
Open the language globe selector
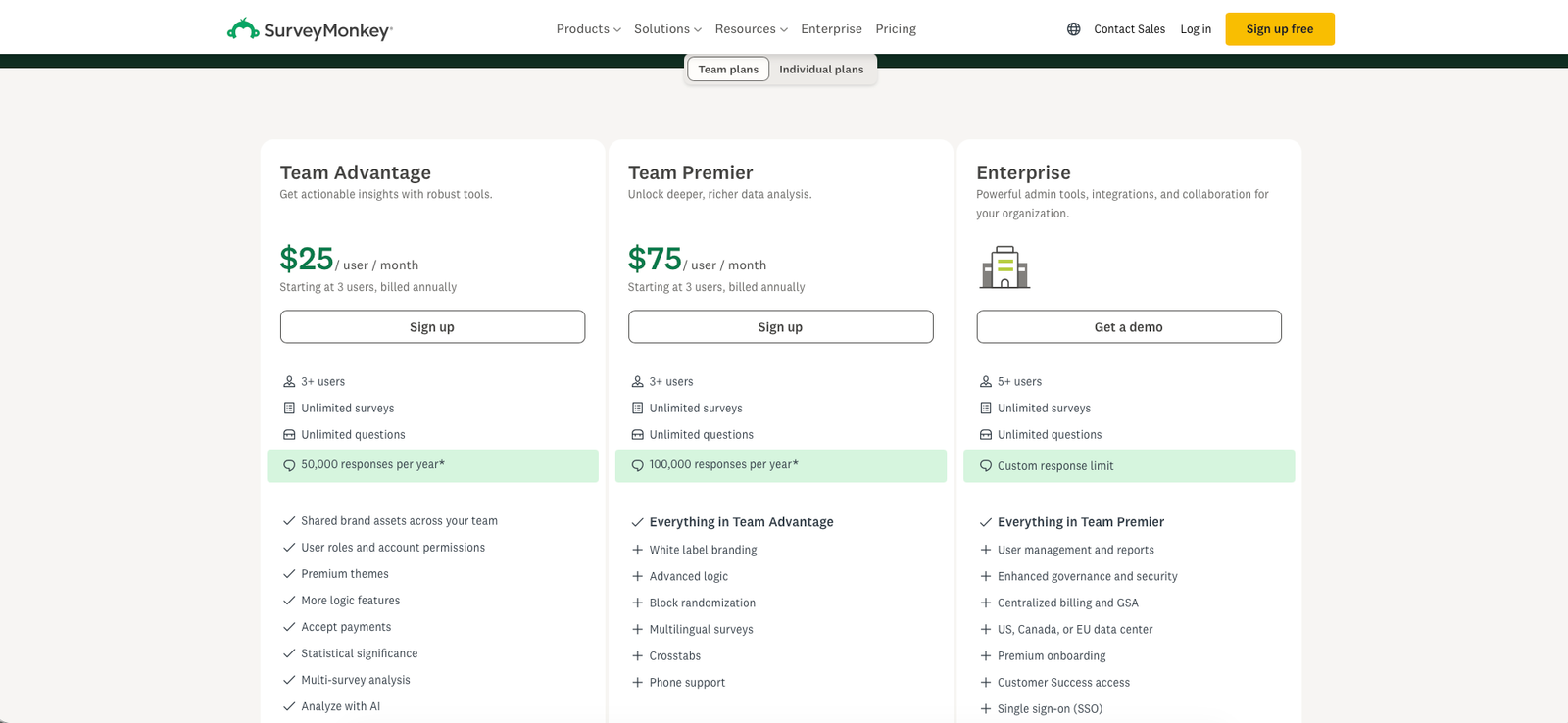(x=1074, y=29)
